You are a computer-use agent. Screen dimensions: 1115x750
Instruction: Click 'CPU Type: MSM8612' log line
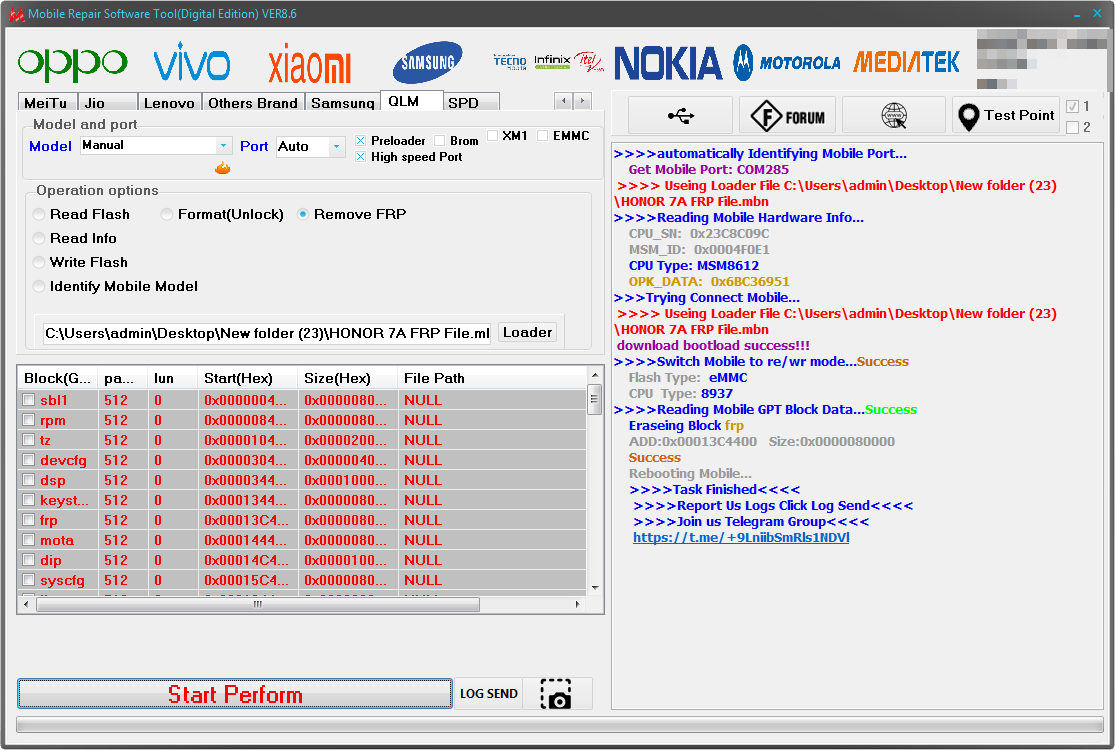(x=693, y=266)
